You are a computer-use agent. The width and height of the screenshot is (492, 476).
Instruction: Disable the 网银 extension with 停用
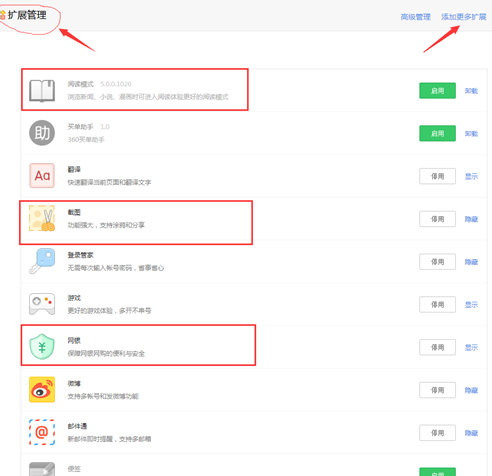coord(437,347)
